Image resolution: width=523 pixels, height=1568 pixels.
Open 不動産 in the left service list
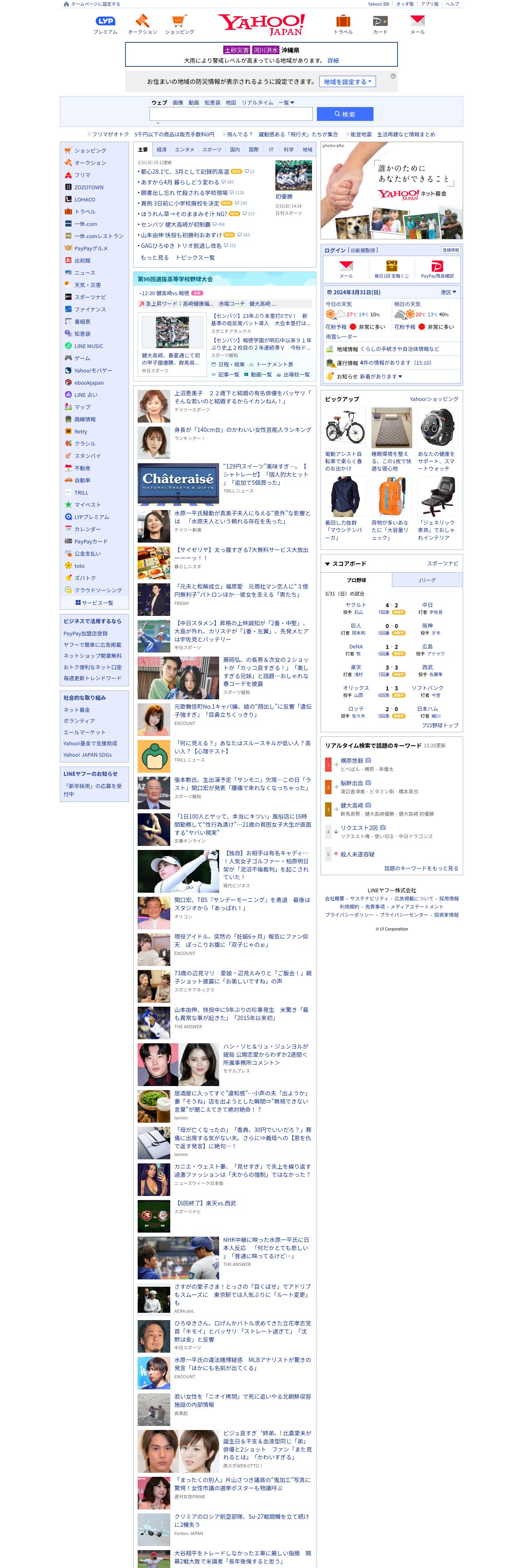82,467
